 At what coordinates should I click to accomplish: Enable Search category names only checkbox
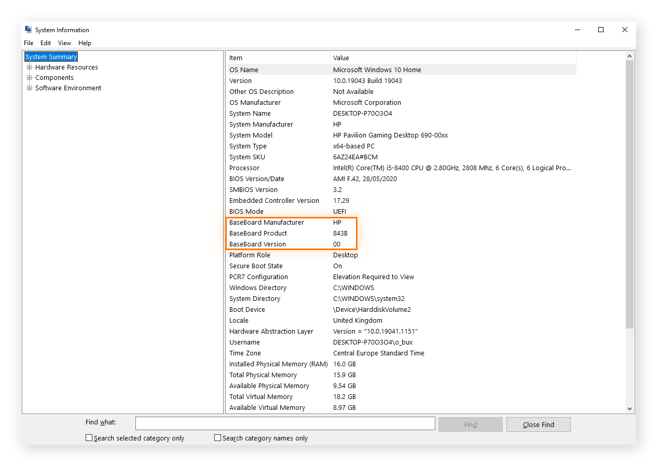pyautogui.click(x=218, y=438)
